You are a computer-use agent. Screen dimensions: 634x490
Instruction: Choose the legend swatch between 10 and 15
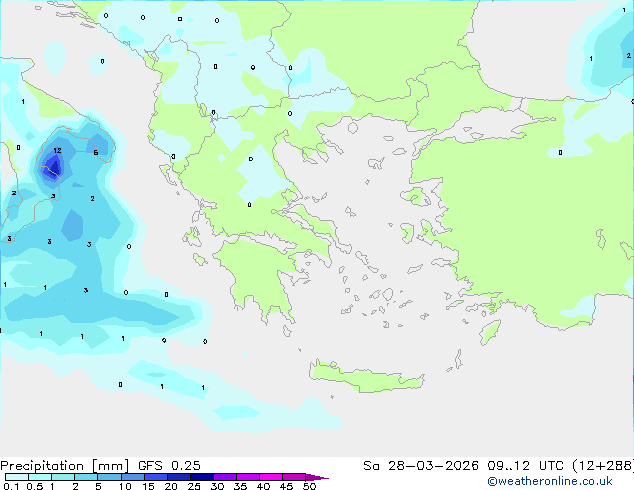(x=132, y=477)
